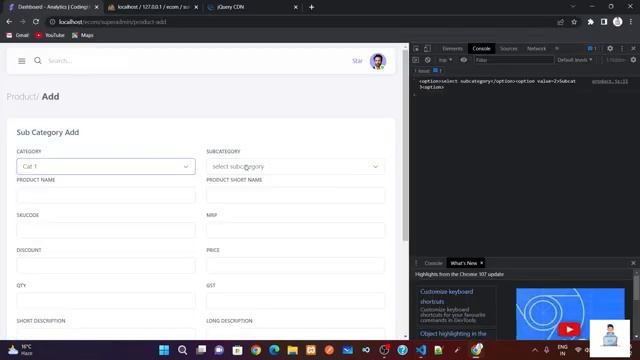This screenshot has width=640, height=360.
Task: Launch Microsoft Edge from the taskbar
Action: point(274,350)
